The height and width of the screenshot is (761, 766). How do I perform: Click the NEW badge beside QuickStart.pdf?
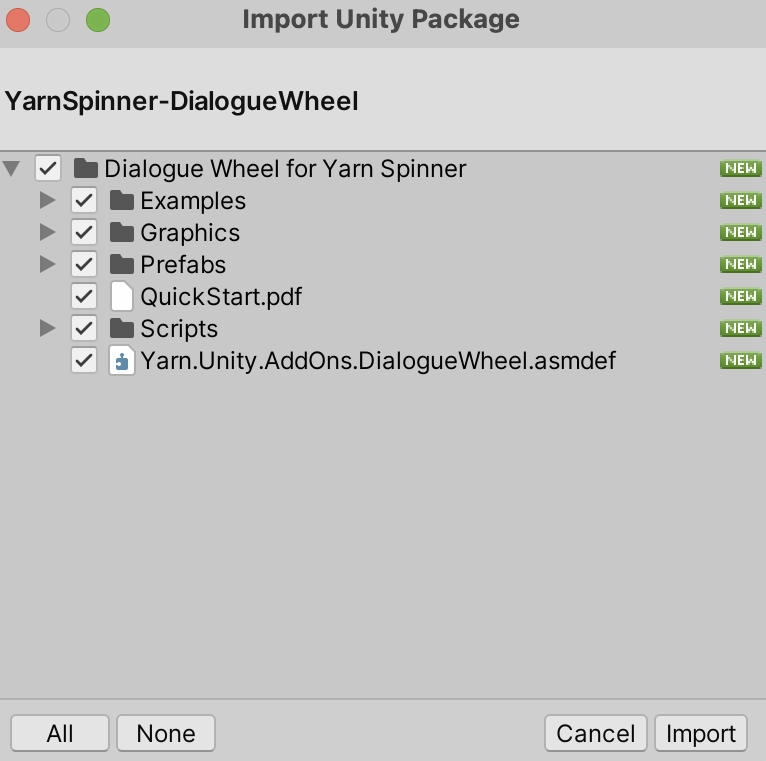(740, 296)
